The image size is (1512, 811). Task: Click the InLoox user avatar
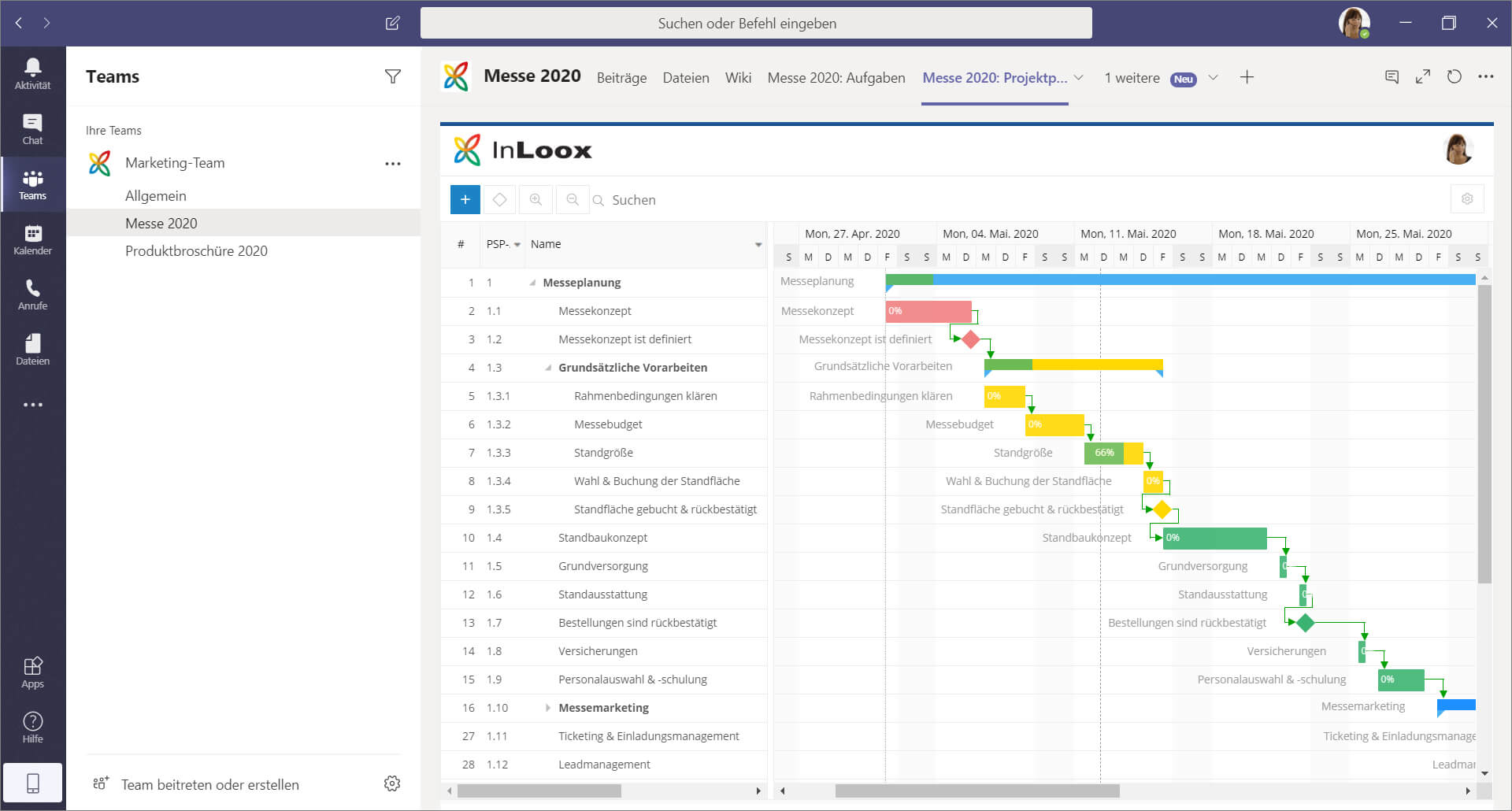click(x=1458, y=150)
